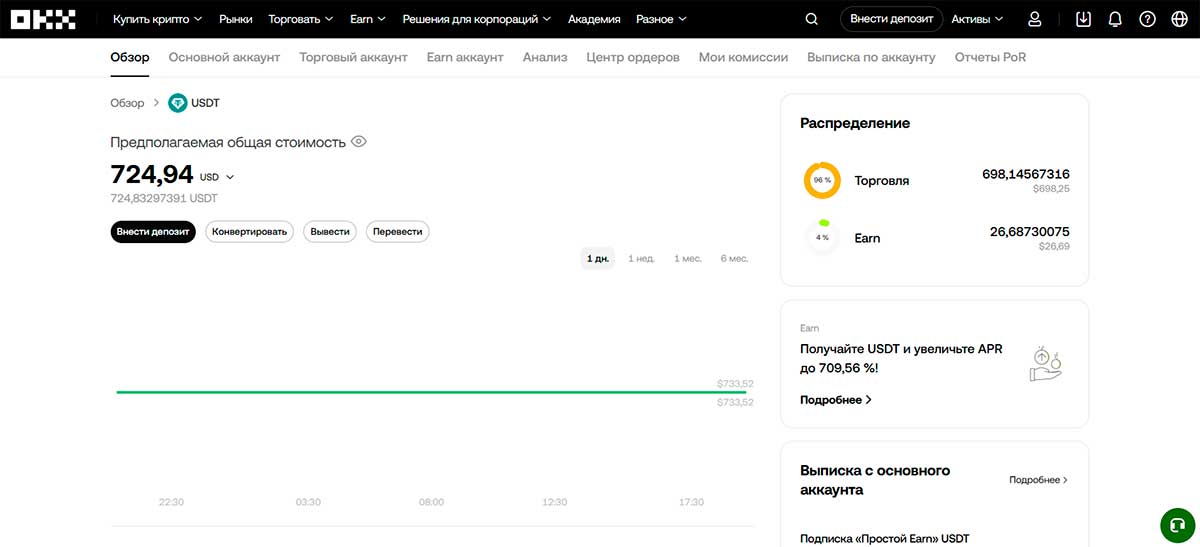
Task: Click the Earn coins hand illustration
Action: (x=1045, y=364)
